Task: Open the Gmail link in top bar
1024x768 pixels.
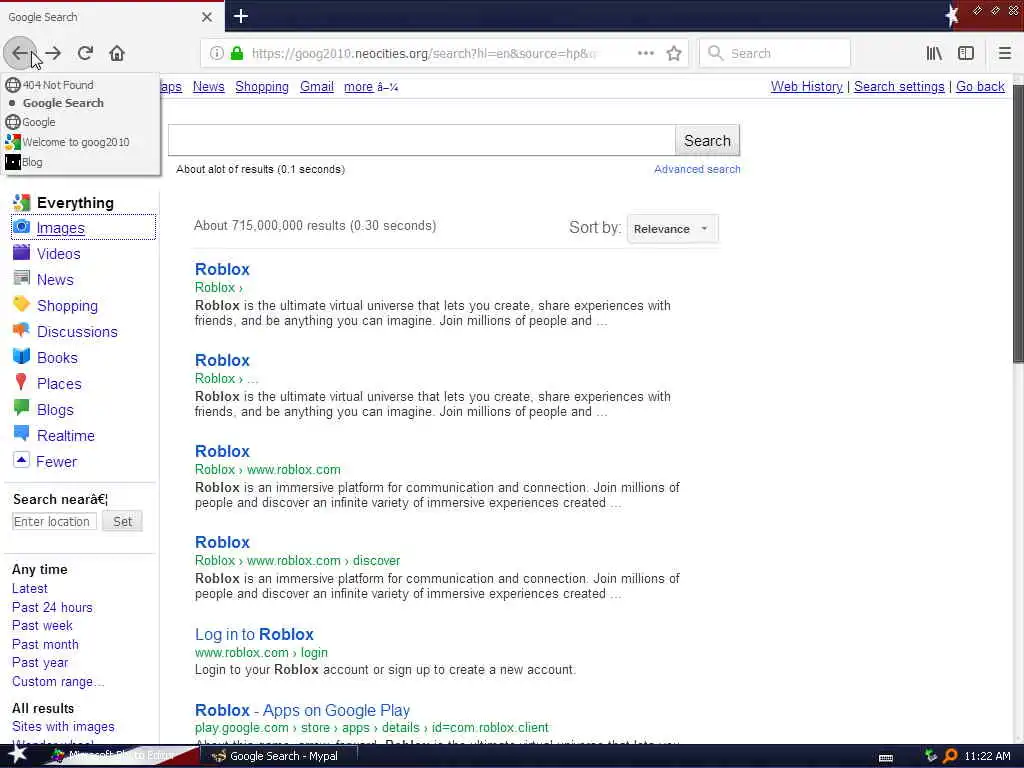Action: coord(317,87)
